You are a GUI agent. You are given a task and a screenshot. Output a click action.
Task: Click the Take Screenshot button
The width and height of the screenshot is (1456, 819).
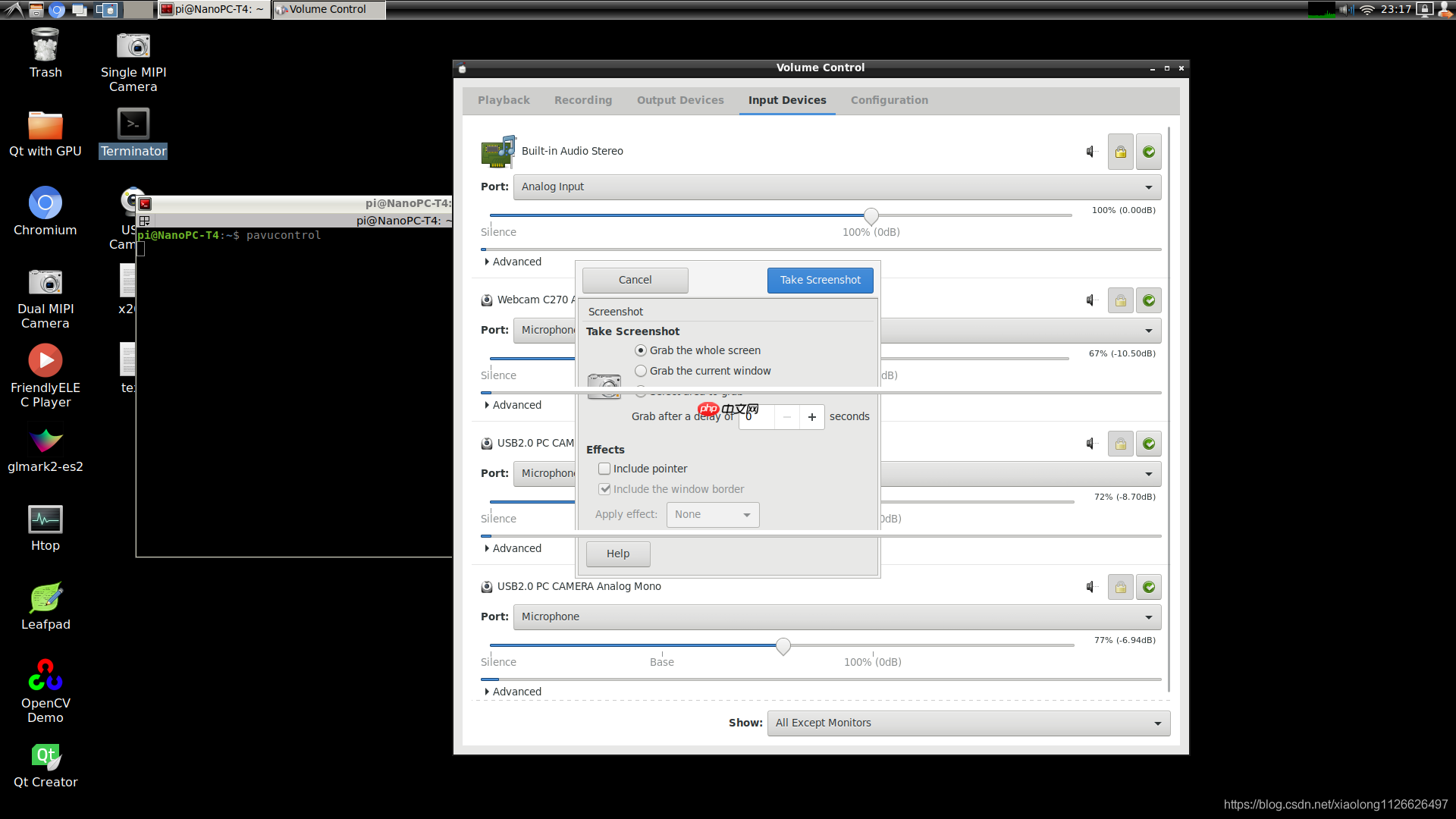[x=820, y=280]
